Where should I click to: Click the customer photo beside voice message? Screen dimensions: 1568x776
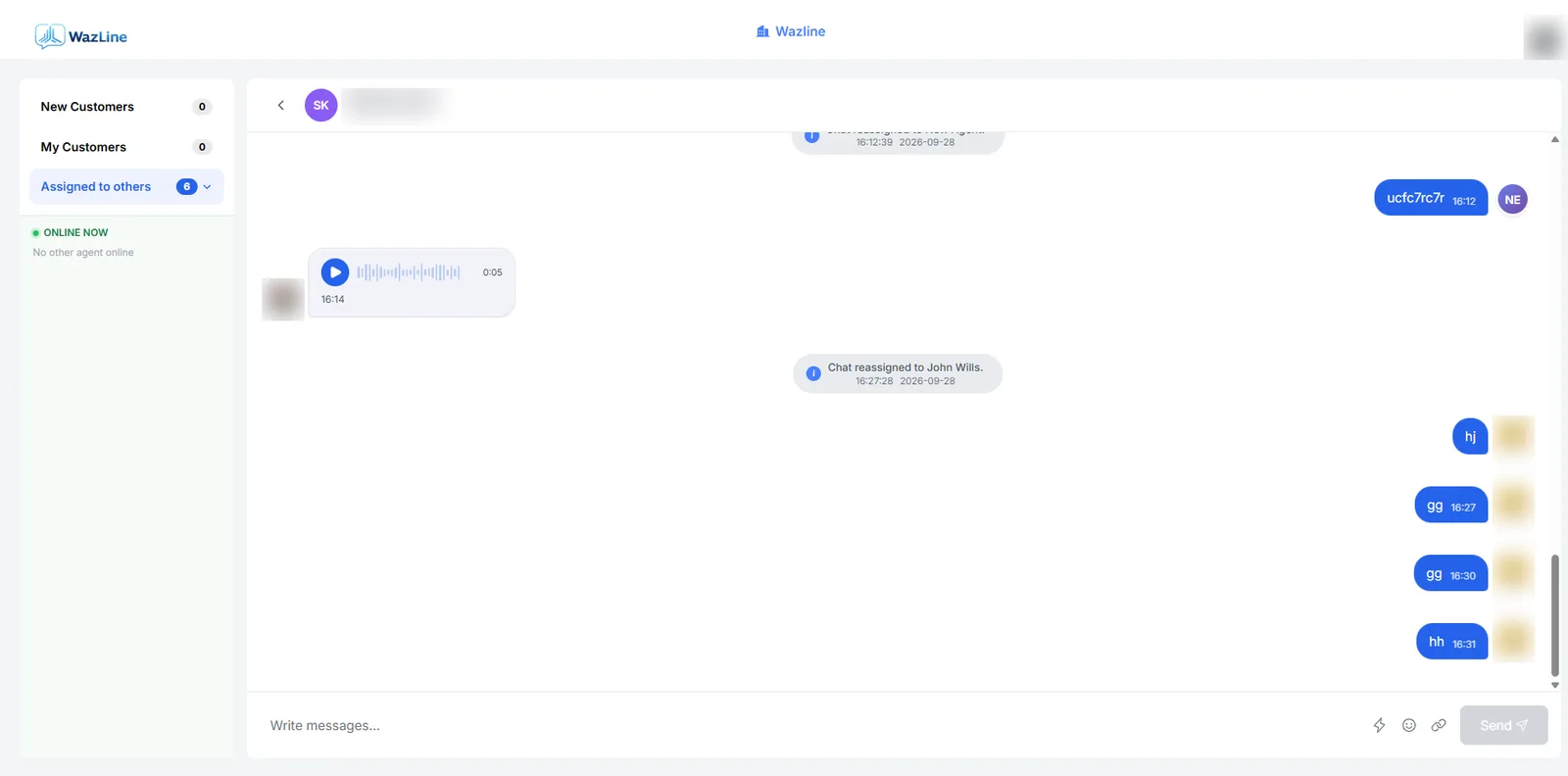click(283, 299)
